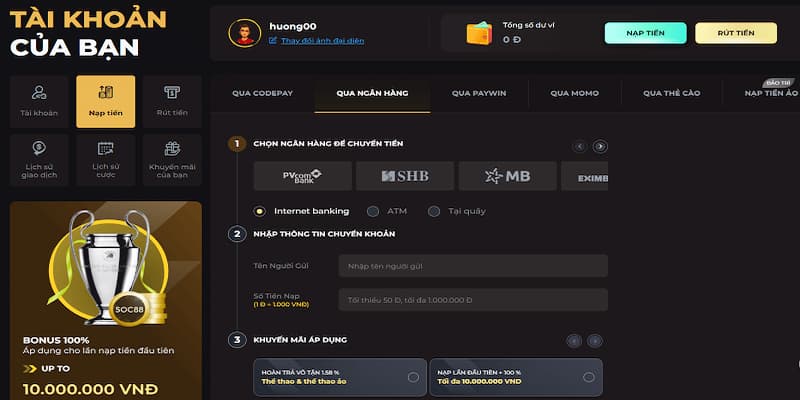The width and height of the screenshot is (800, 400).
Task: Select the Internet banking radio option
Action: point(260,211)
